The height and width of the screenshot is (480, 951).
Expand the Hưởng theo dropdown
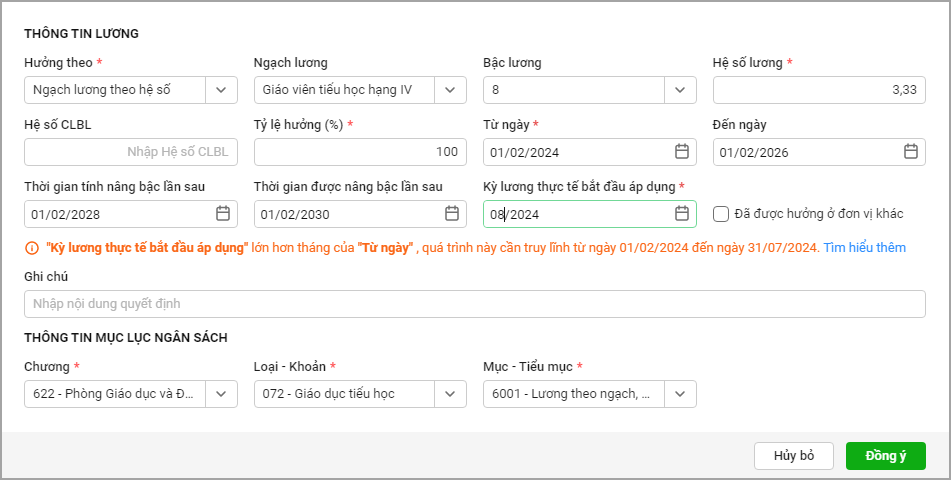[x=221, y=90]
